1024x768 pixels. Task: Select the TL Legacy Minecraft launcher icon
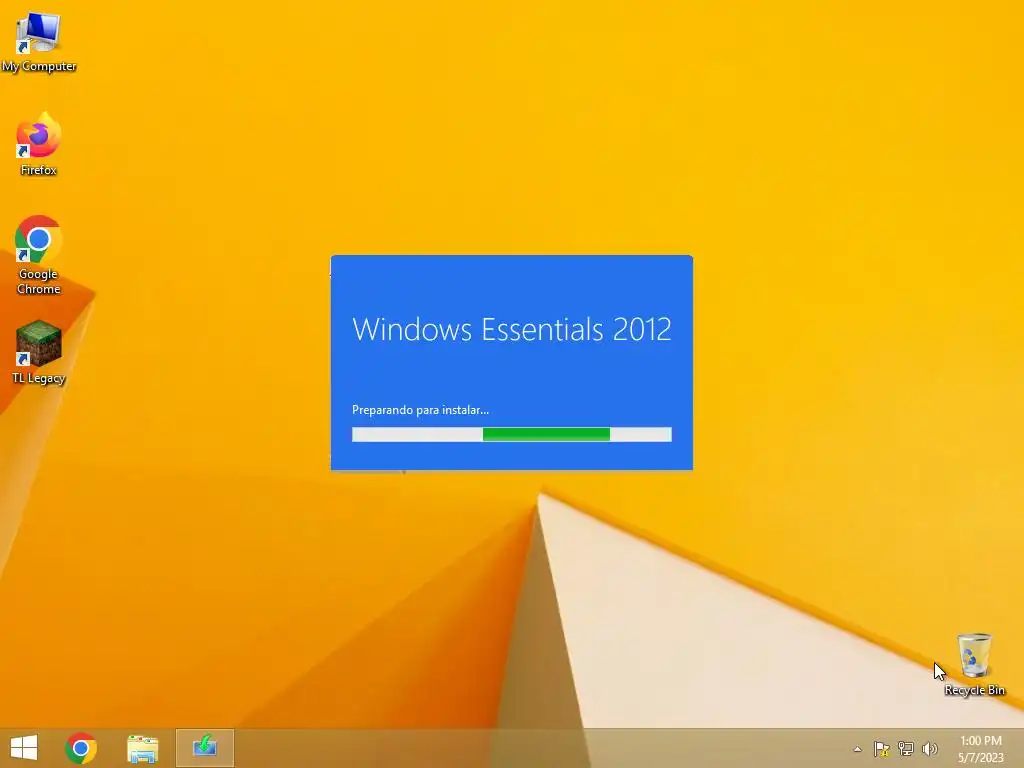coord(39,353)
